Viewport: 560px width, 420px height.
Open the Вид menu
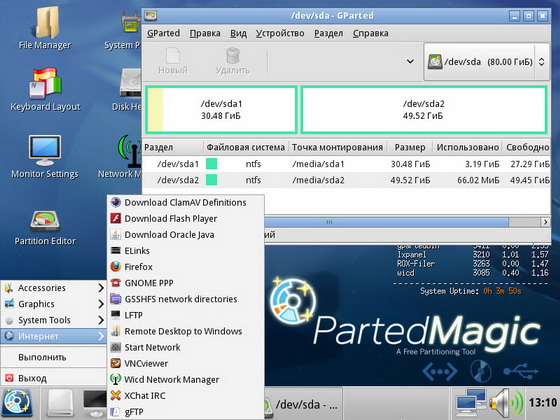point(238,33)
